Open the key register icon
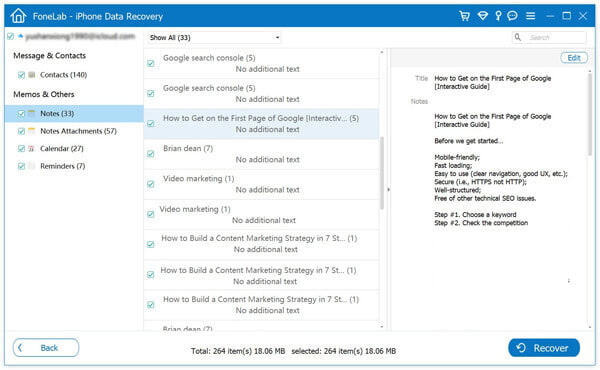The width and height of the screenshot is (600, 370). point(498,16)
